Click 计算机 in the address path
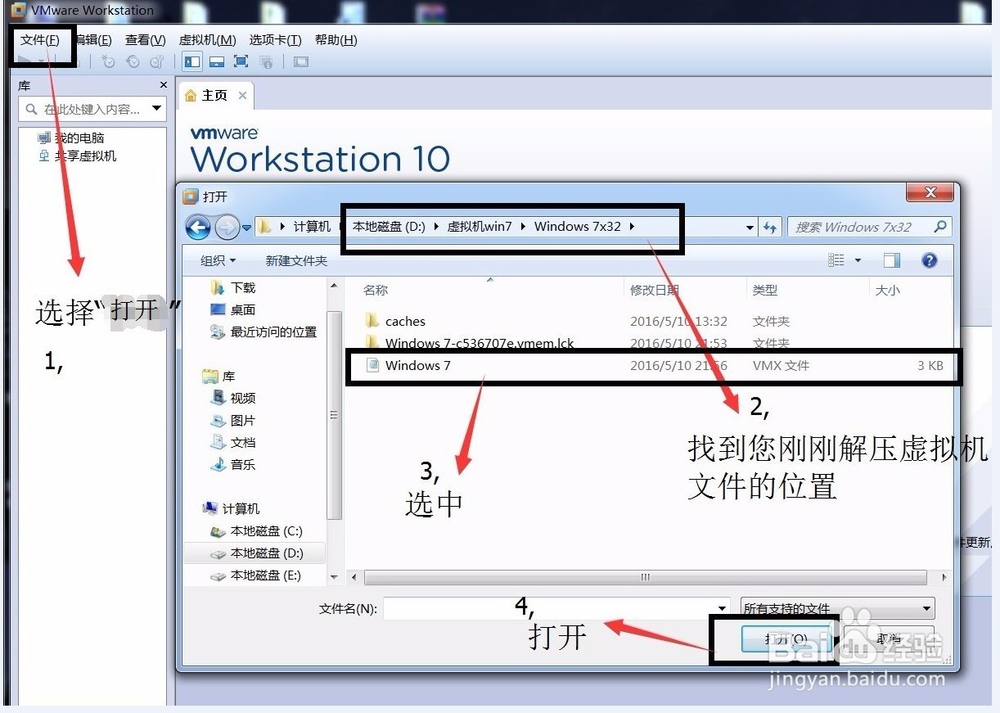The height and width of the screenshot is (713, 1000). click(312, 227)
